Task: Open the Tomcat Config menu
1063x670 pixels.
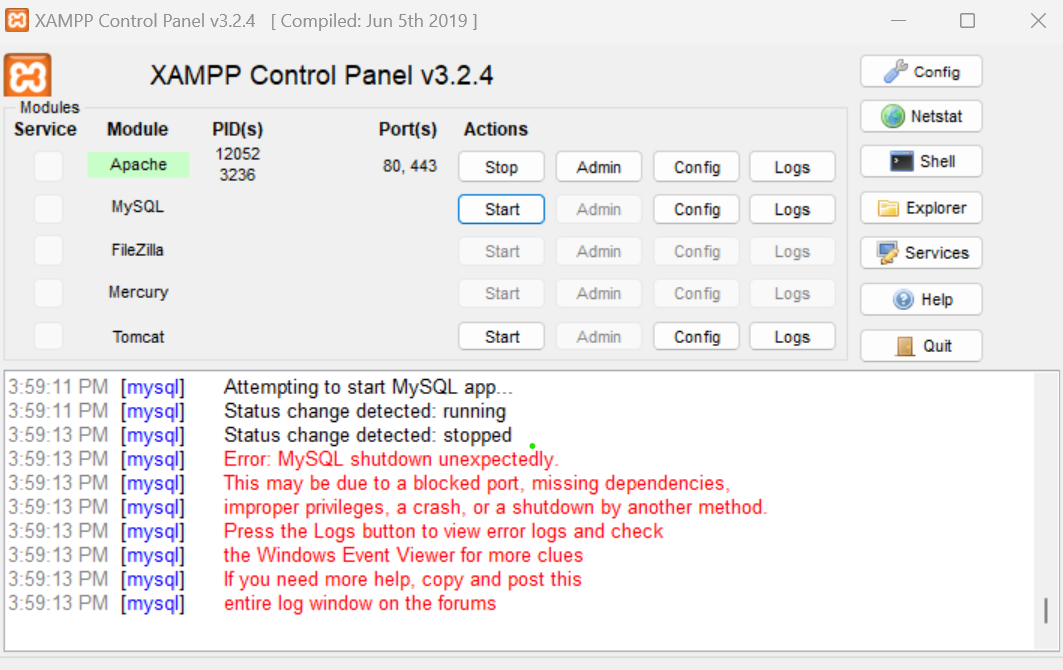Action: pos(696,336)
